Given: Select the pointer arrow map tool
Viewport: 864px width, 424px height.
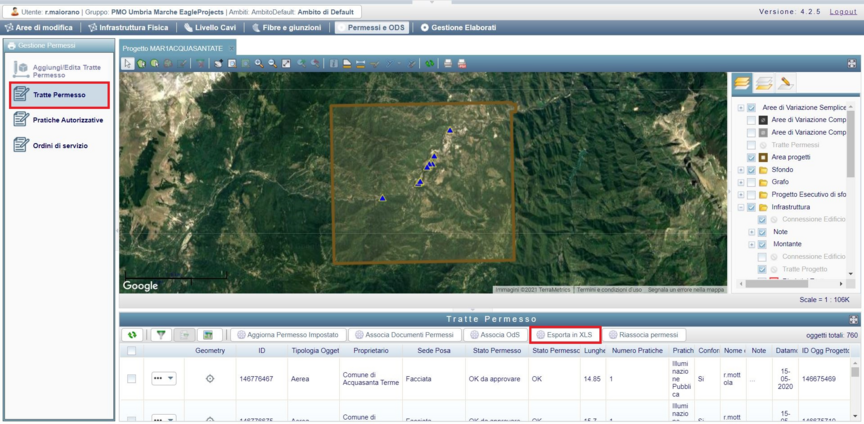Looking at the screenshot, I should [x=128, y=63].
